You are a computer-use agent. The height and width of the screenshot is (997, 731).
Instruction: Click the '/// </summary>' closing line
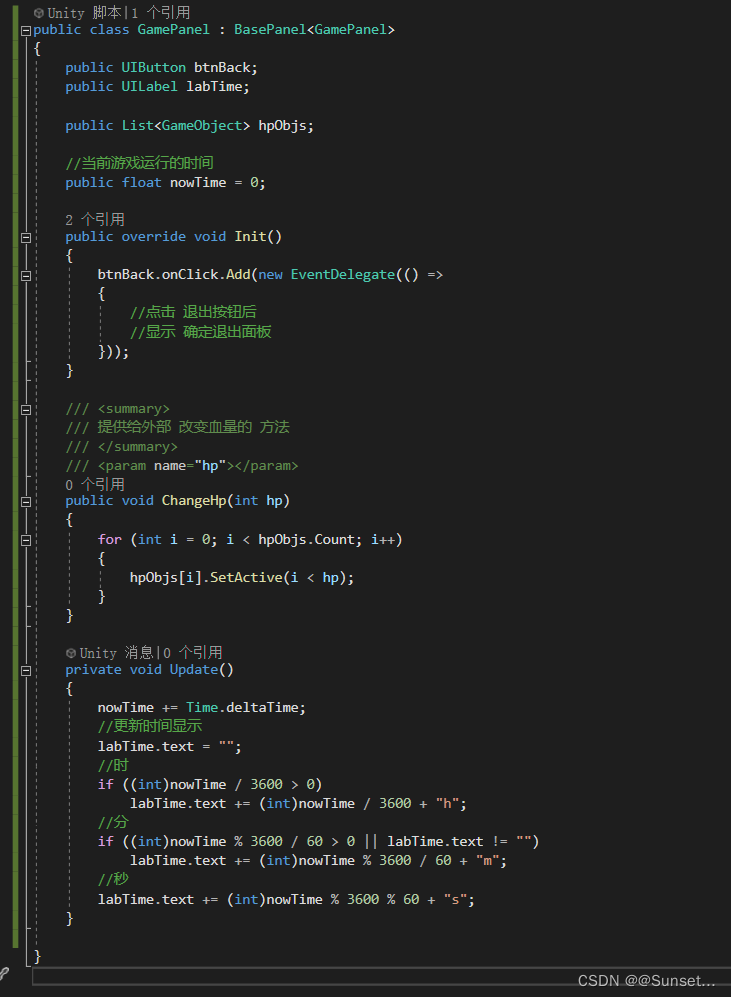(121, 447)
